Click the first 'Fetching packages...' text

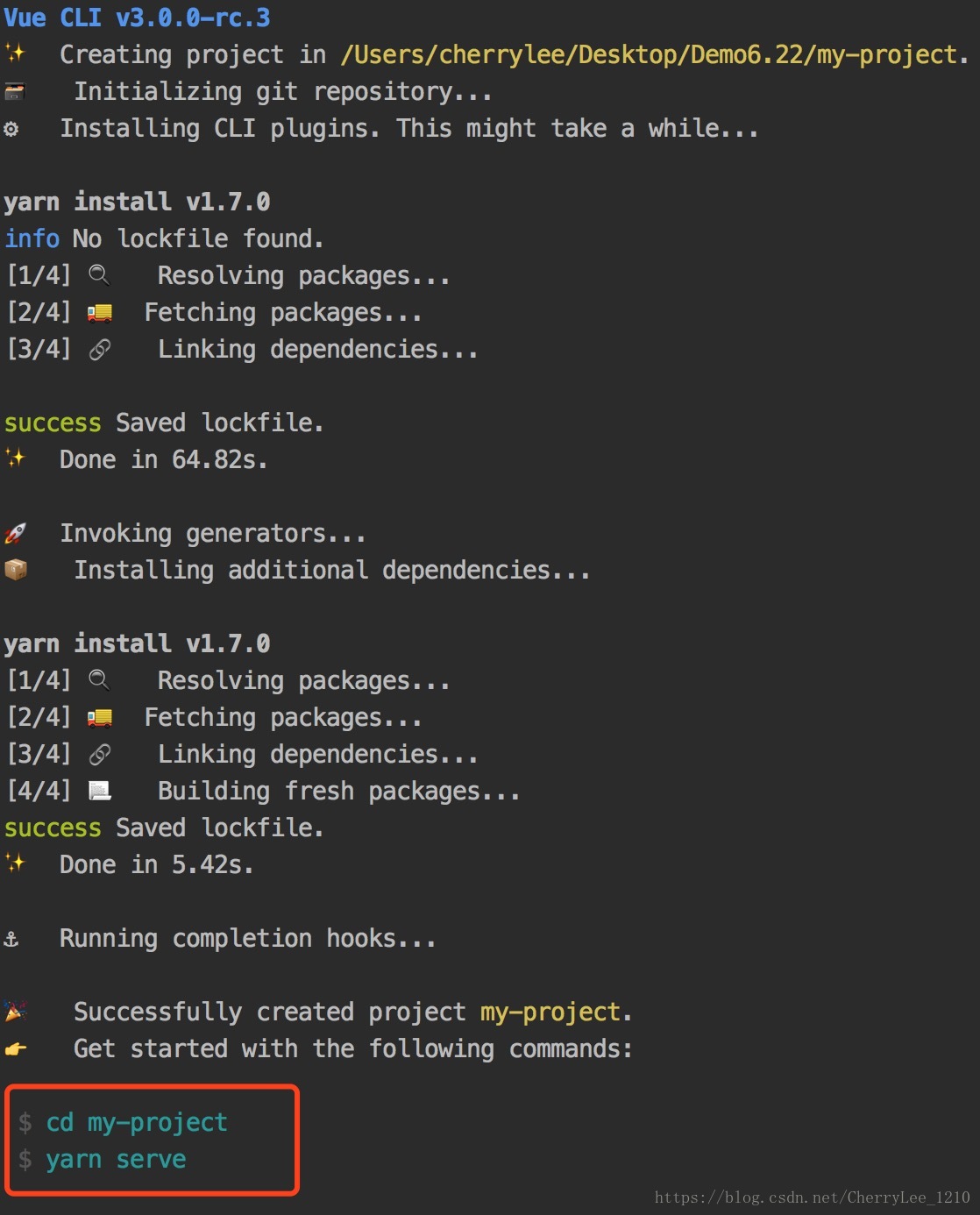click(283, 313)
